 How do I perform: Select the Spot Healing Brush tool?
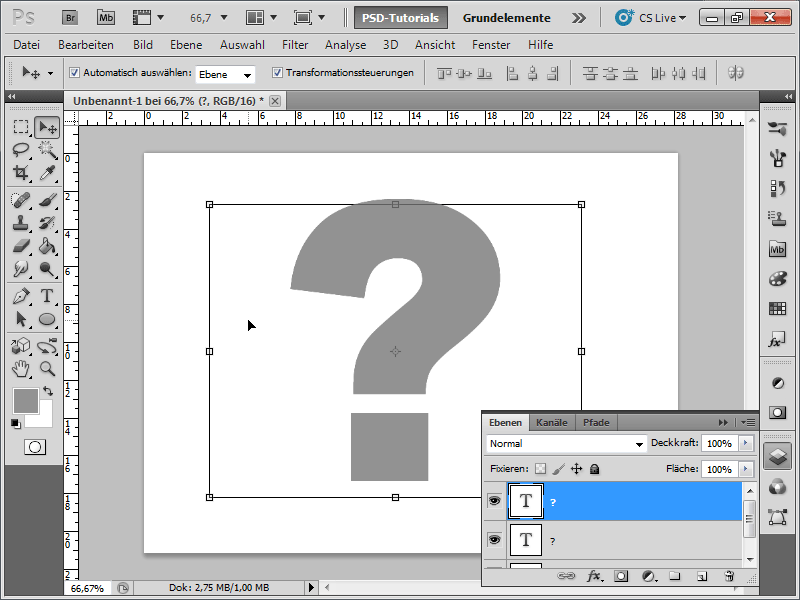point(21,200)
